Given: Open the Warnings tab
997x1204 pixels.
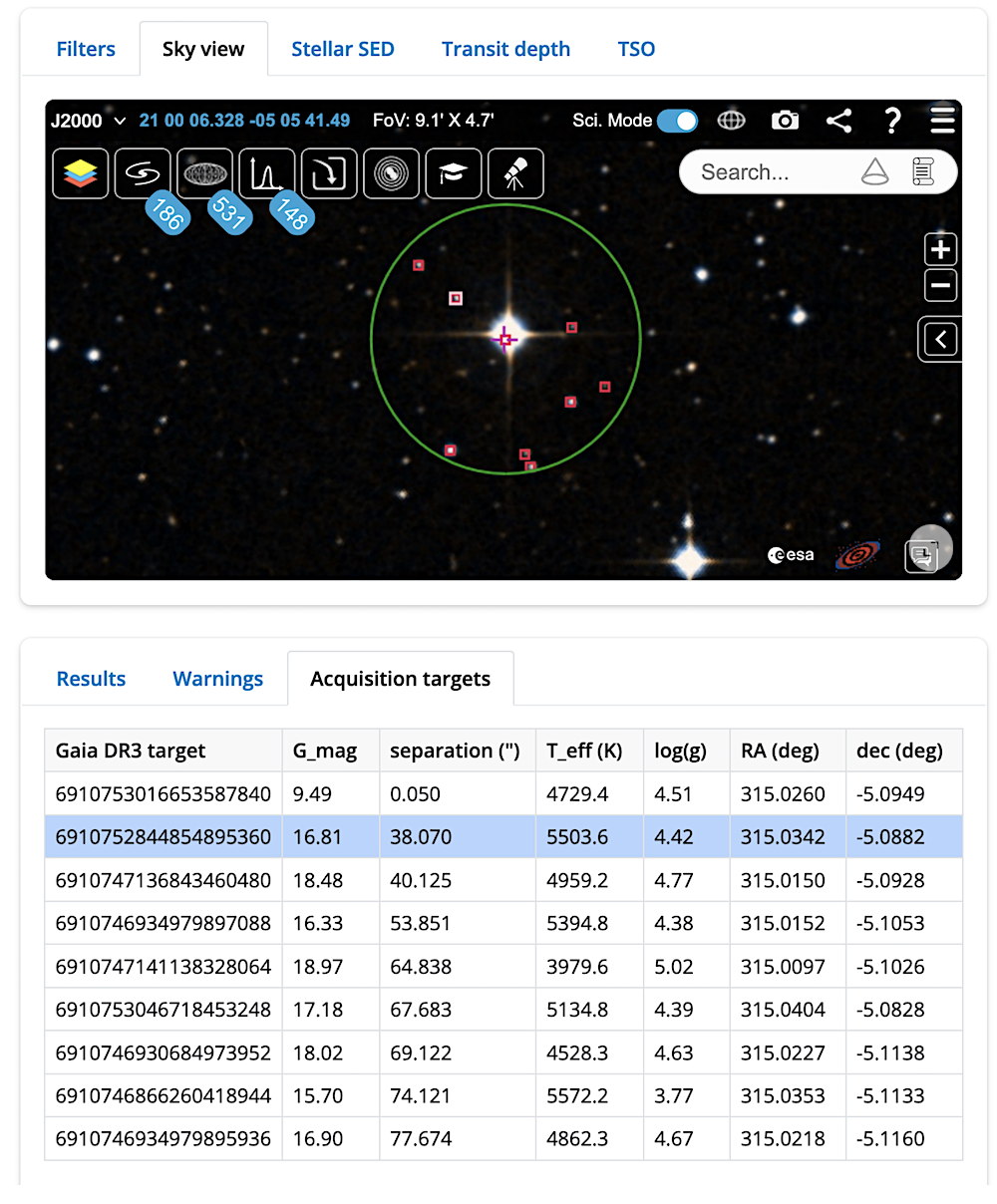Looking at the screenshot, I should click(217, 678).
